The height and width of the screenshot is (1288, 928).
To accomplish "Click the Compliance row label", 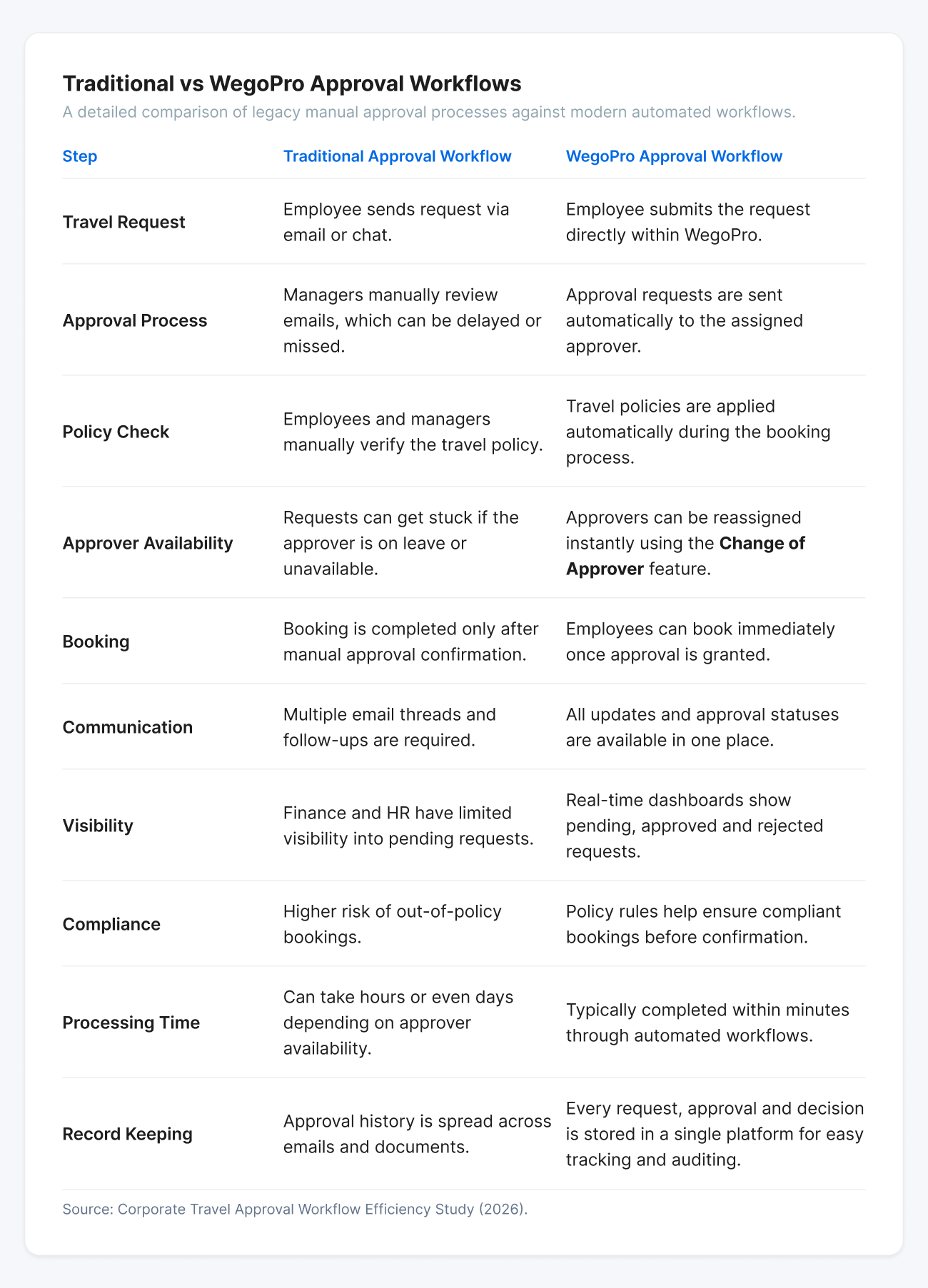I will 111,924.
